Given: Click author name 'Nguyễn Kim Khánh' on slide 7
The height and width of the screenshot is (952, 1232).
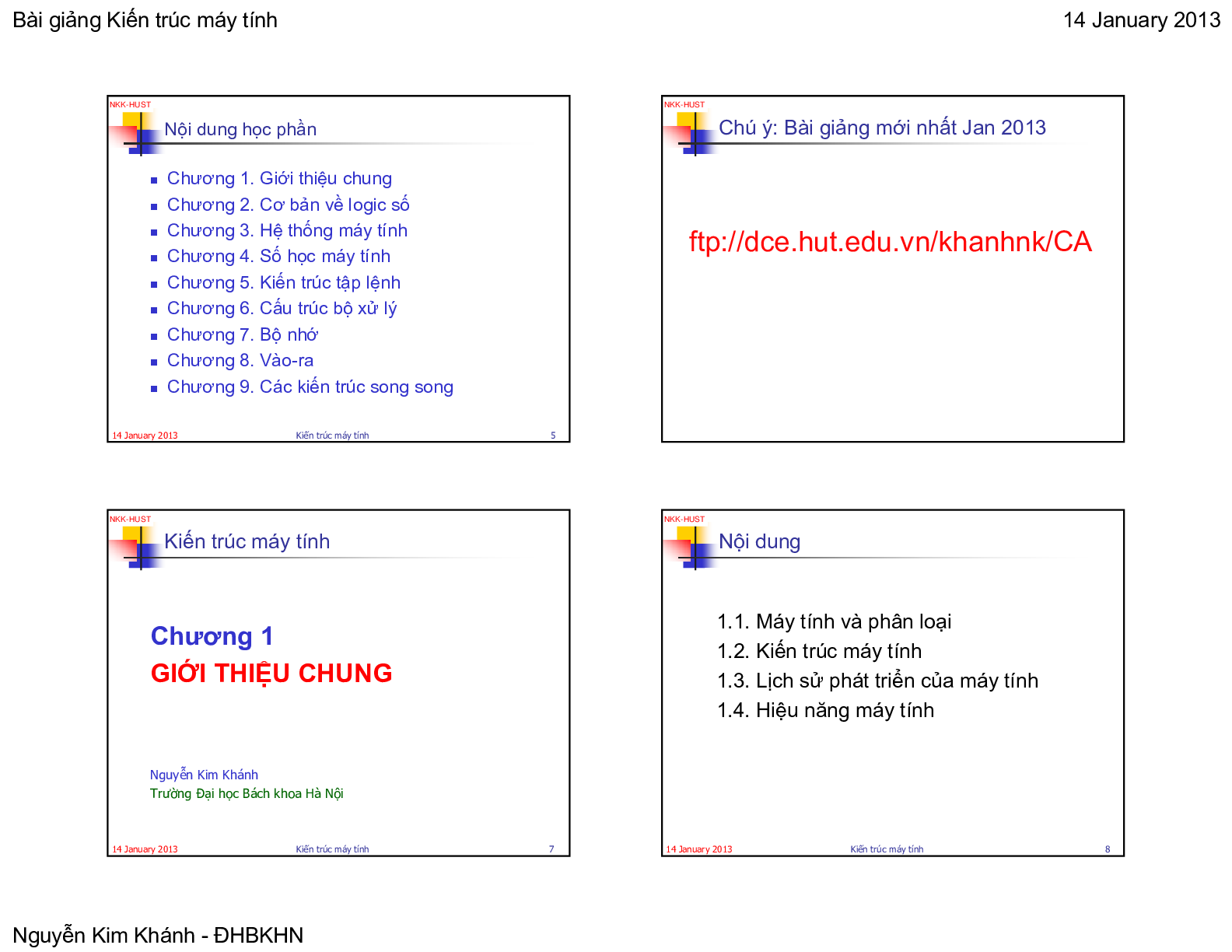Looking at the screenshot, I should click(x=204, y=775).
